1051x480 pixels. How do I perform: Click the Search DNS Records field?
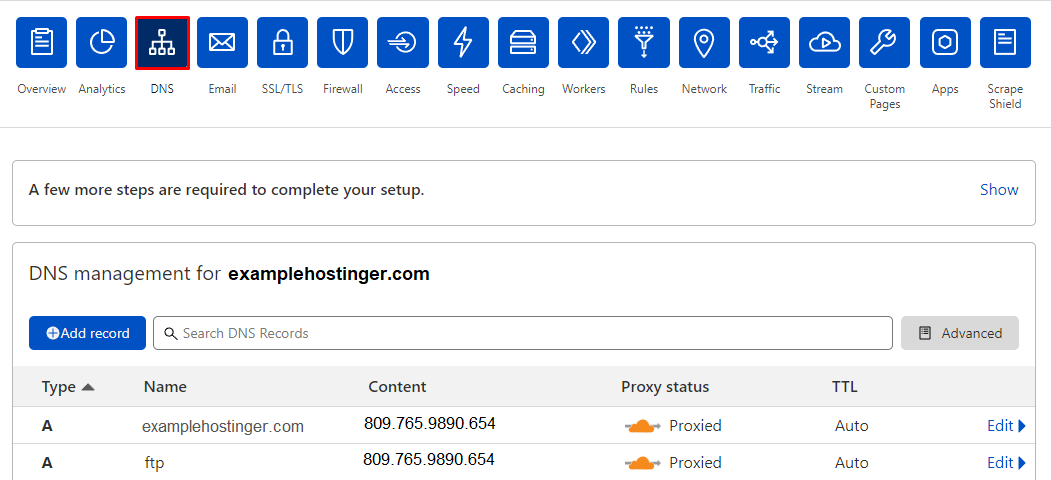(x=522, y=333)
